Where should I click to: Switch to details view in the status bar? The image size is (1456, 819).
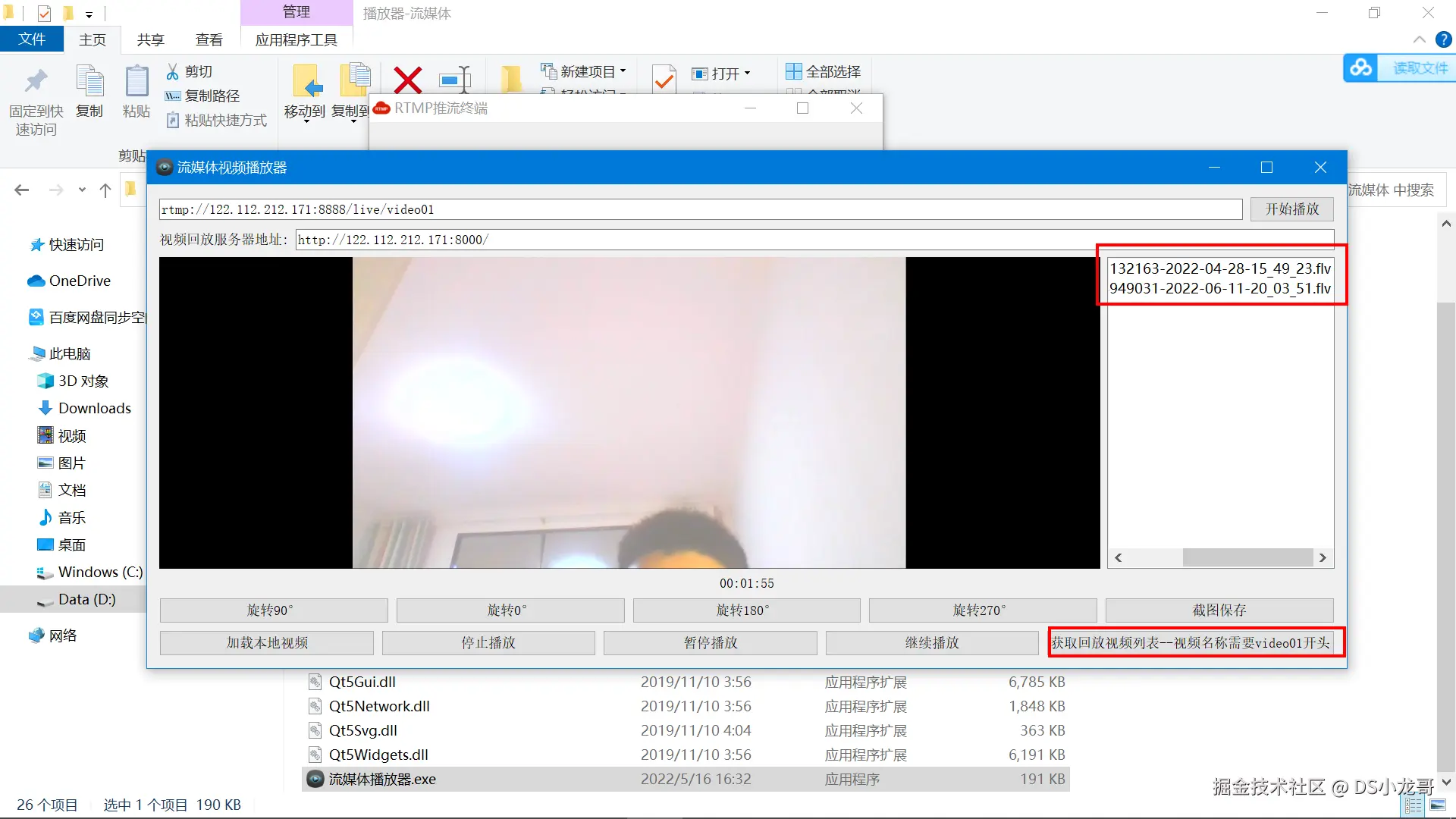(1412, 805)
